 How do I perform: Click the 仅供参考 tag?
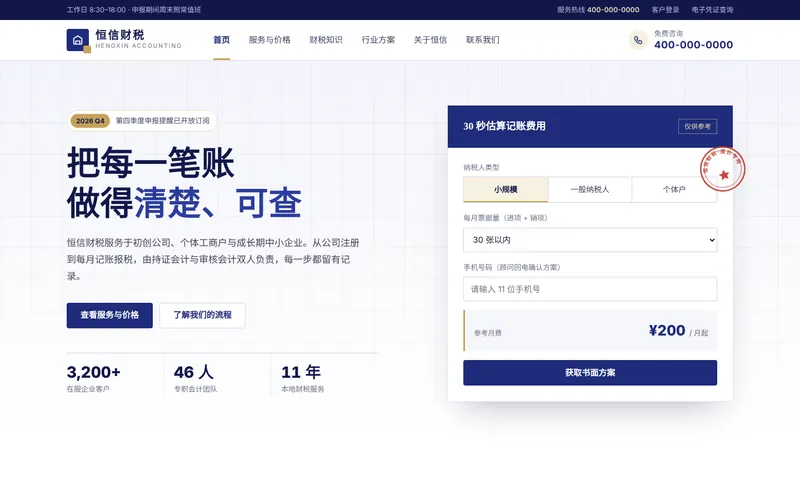pyautogui.click(x=697, y=127)
